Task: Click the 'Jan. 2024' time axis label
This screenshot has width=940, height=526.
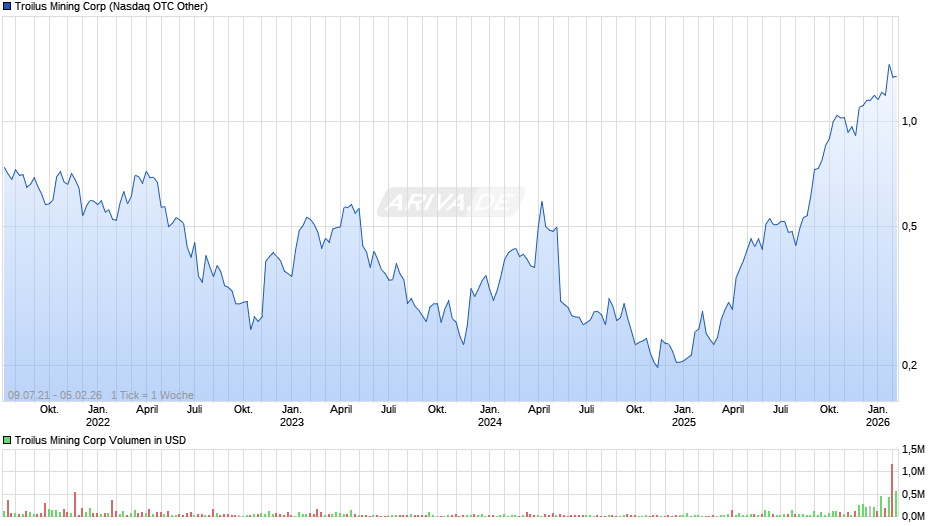Action: click(490, 416)
